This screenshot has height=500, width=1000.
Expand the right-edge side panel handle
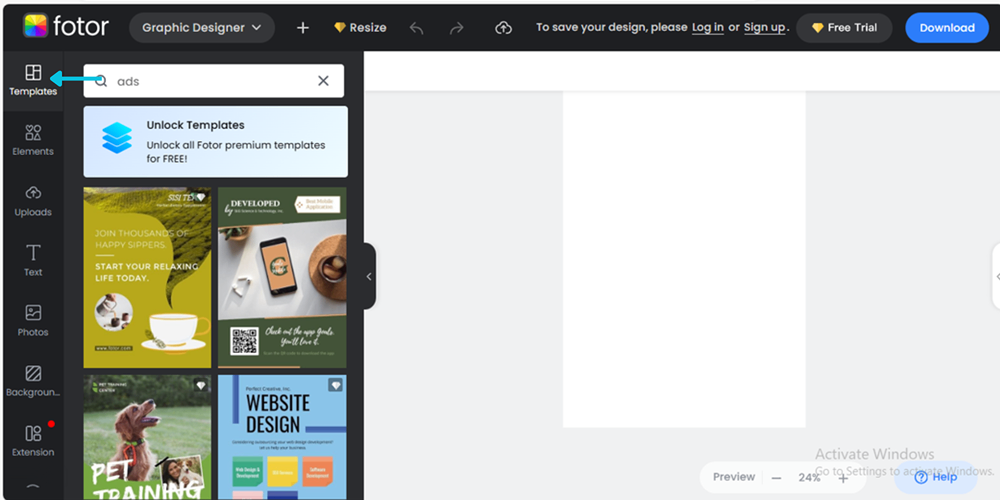click(x=996, y=276)
